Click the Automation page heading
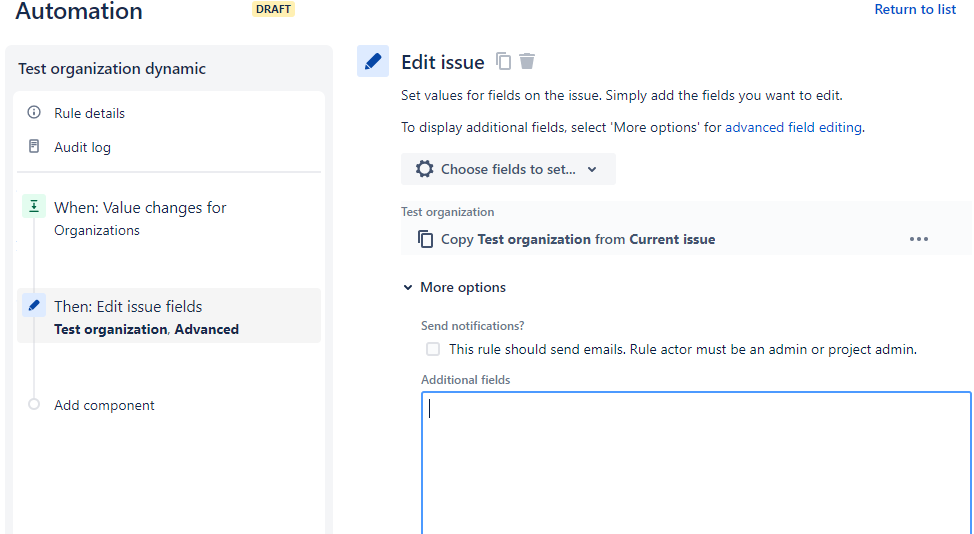Screen dimensions: 974x534 [x=79, y=11]
